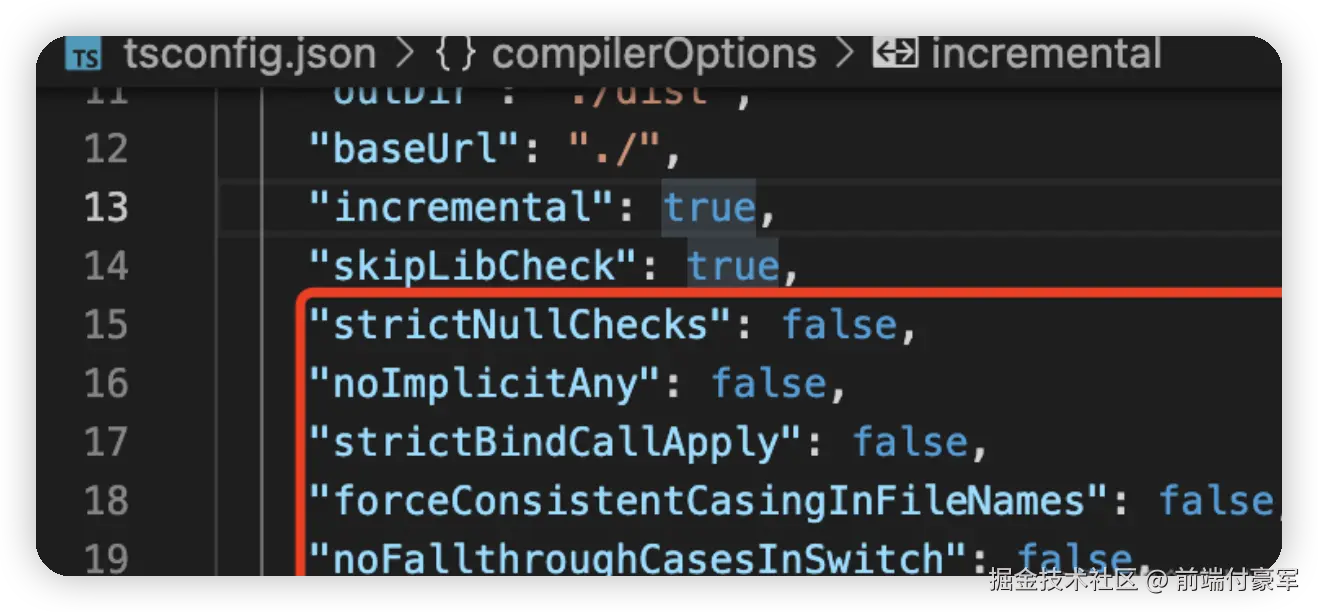Click line number 12 in gutter
1318x612 pixels.
coord(106,149)
